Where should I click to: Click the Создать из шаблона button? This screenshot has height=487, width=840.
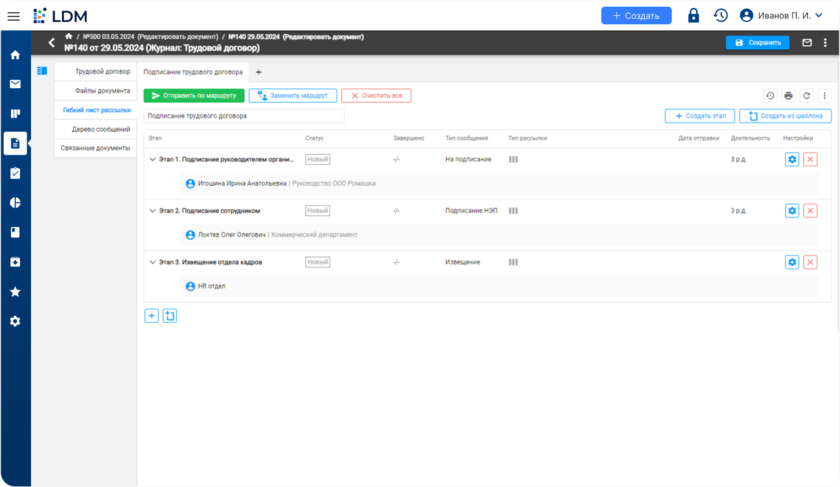click(785, 116)
